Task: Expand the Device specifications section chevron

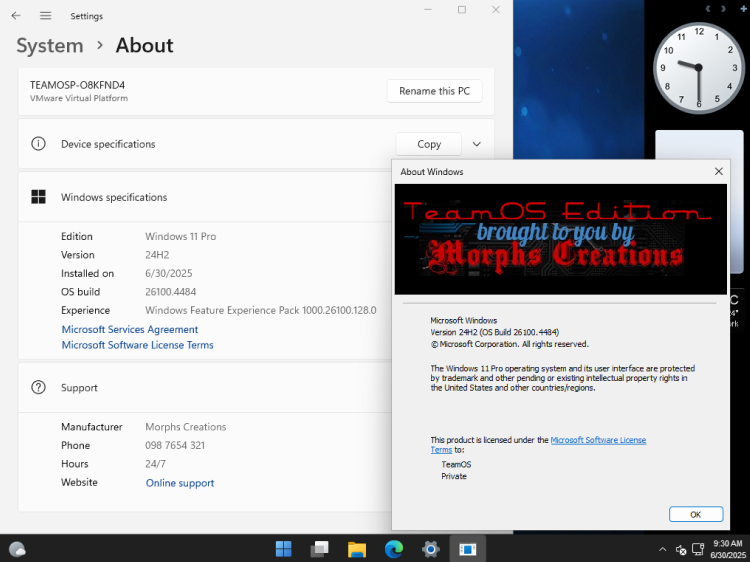Action: click(476, 144)
